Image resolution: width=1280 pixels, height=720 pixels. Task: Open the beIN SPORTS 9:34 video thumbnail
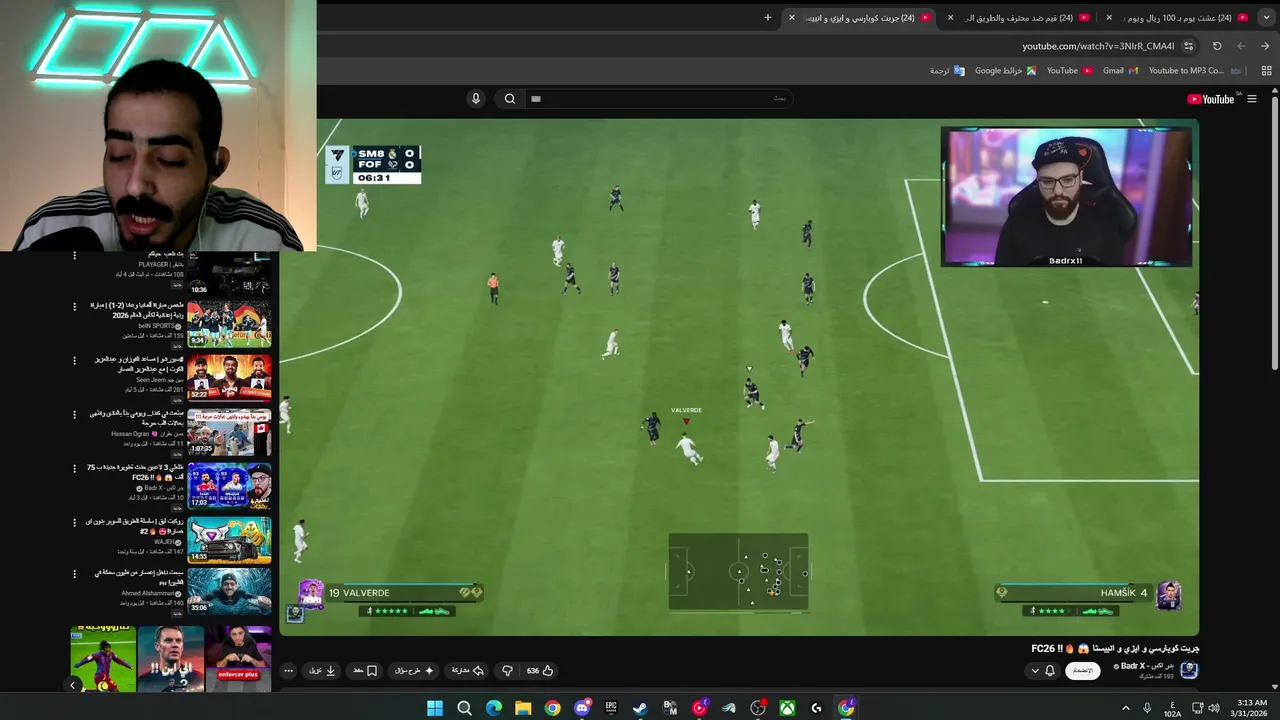[229, 324]
